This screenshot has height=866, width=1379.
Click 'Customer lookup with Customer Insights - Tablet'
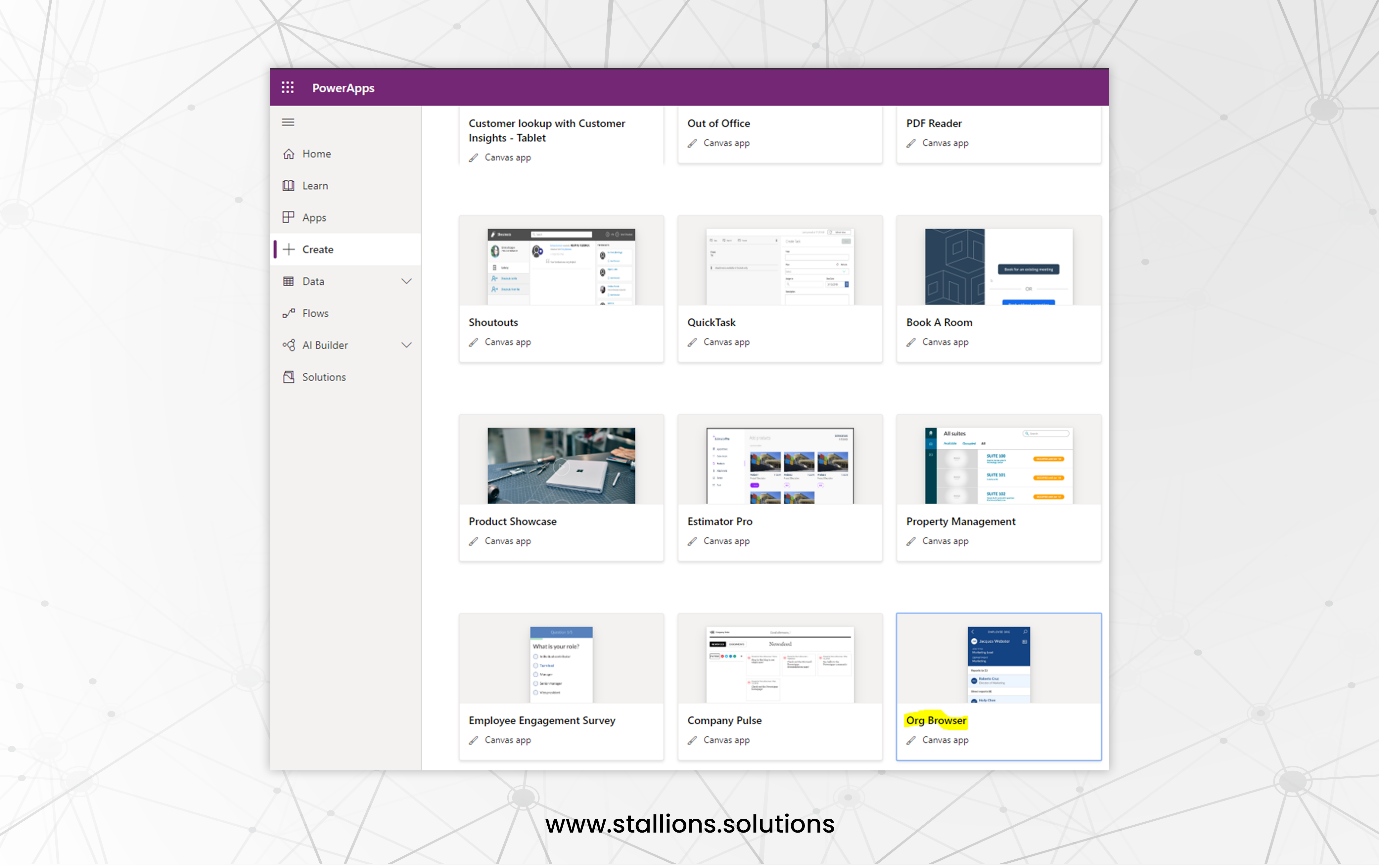pos(547,131)
